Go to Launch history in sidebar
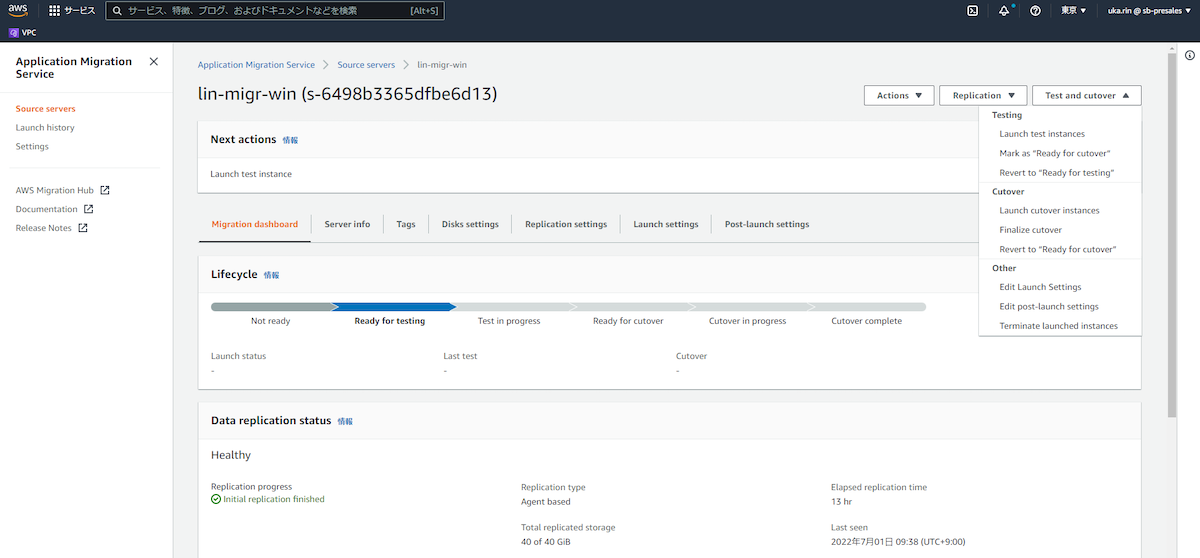Image resolution: width=1200 pixels, height=558 pixels. click(x=45, y=128)
